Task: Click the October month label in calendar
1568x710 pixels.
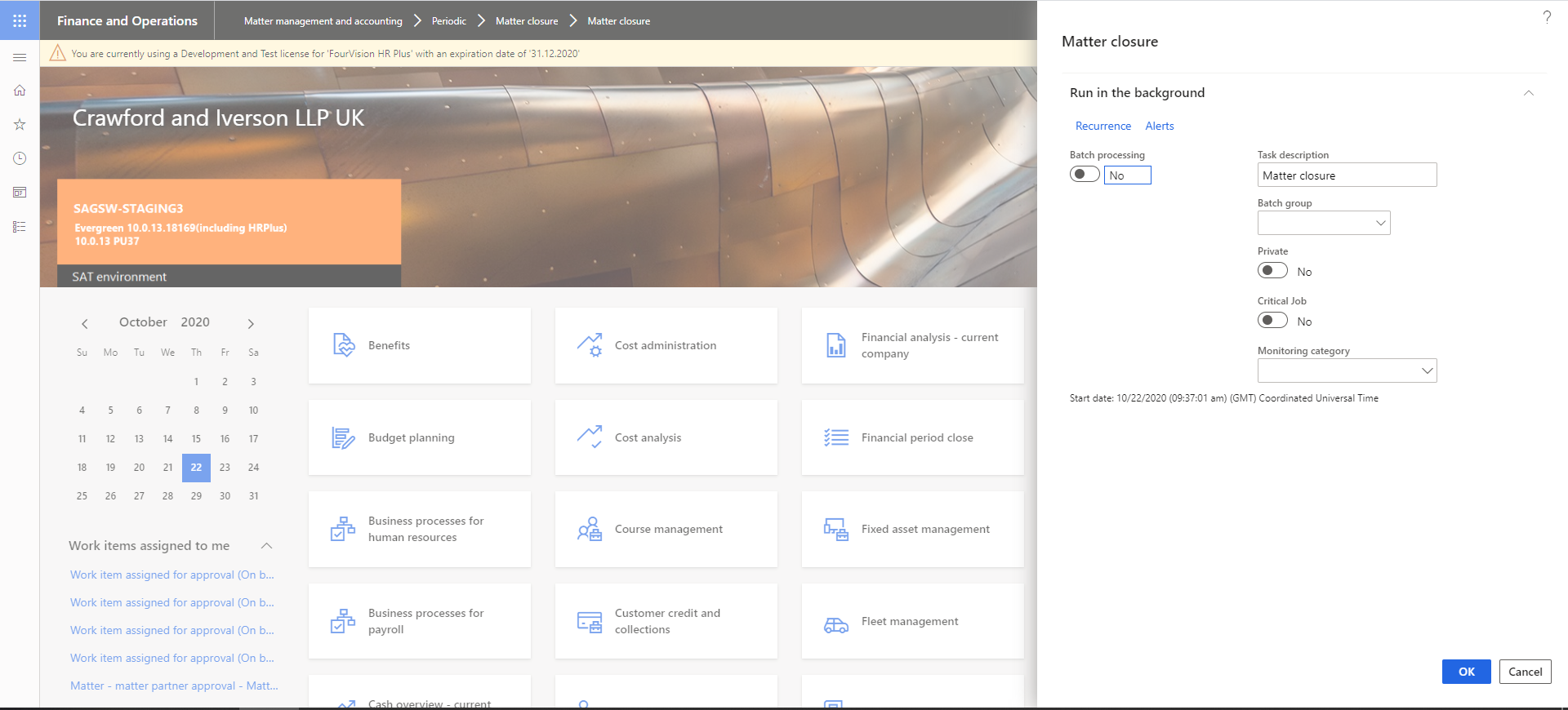Action: [x=143, y=322]
